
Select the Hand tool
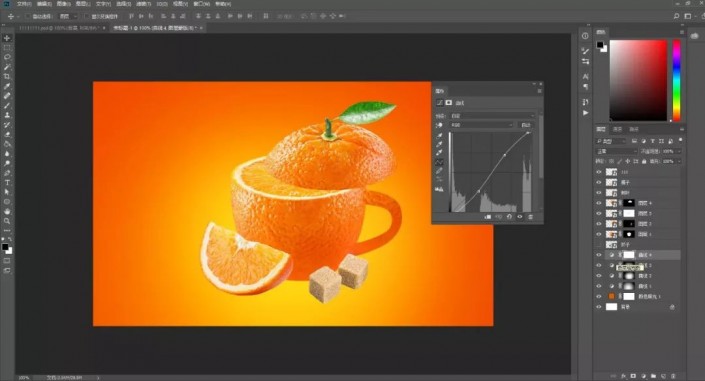point(7,211)
